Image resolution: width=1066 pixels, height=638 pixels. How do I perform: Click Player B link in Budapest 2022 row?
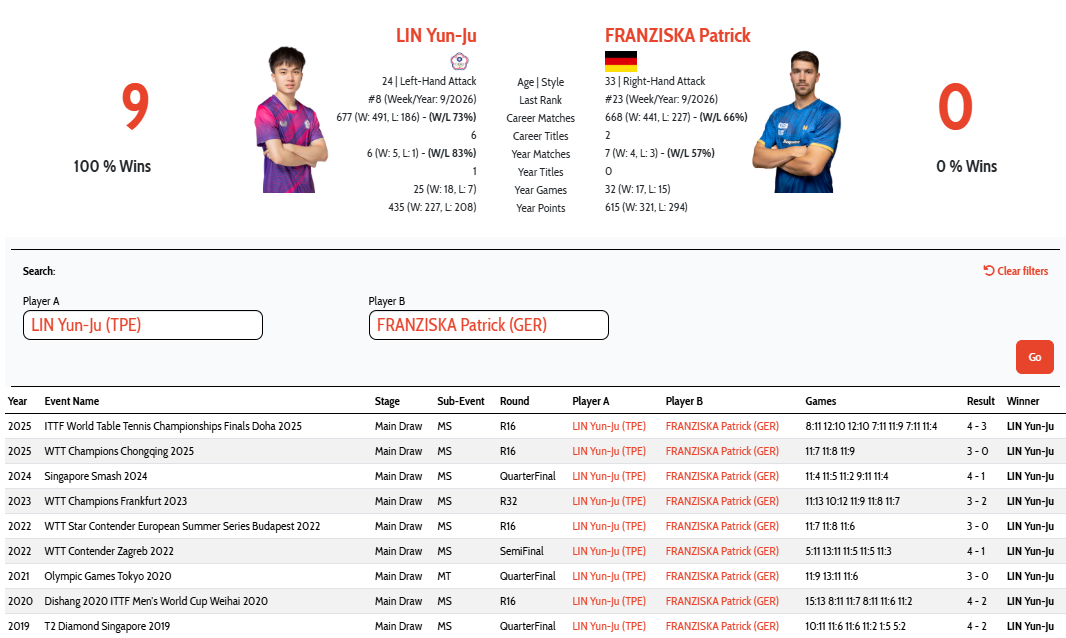pyautogui.click(x=722, y=526)
